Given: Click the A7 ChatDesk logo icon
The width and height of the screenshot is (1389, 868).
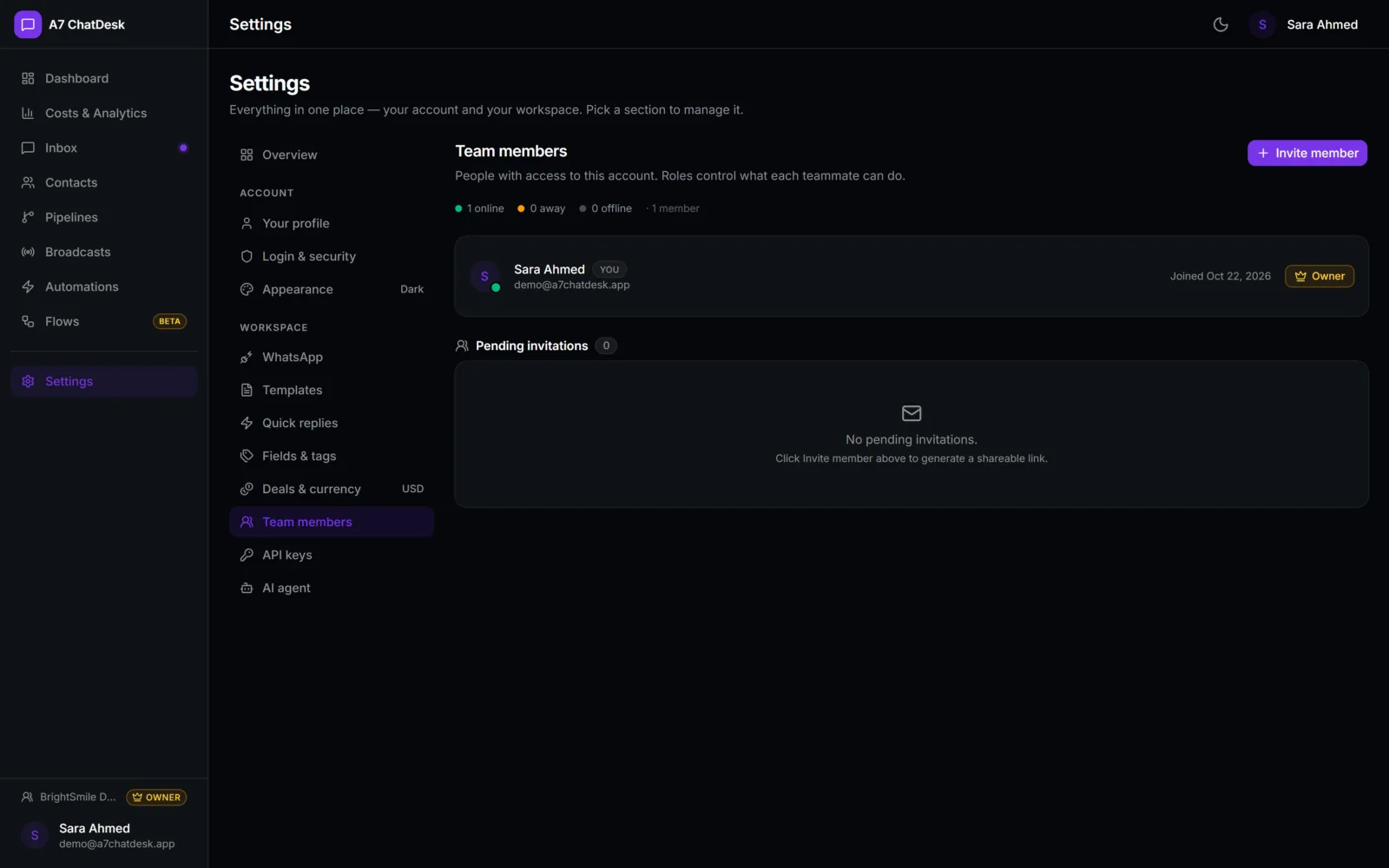Looking at the screenshot, I should click(28, 24).
